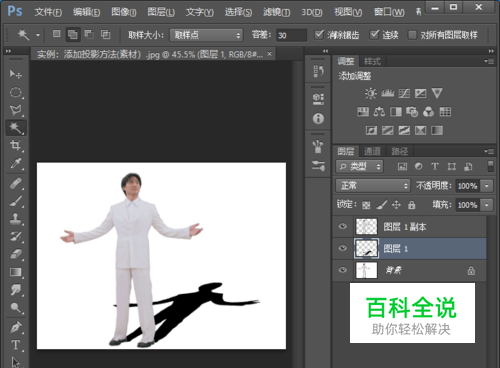Toggle the layer filter switch

coord(490,166)
